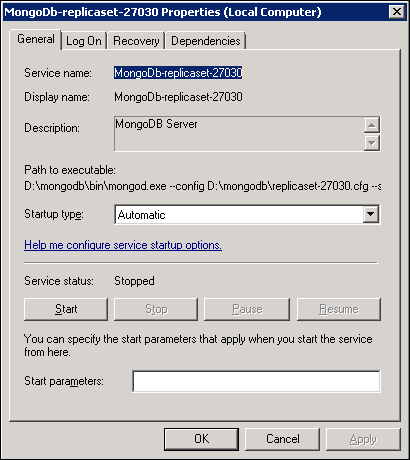Click the Service name label
This screenshot has height=460, width=410.
pos(58,73)
